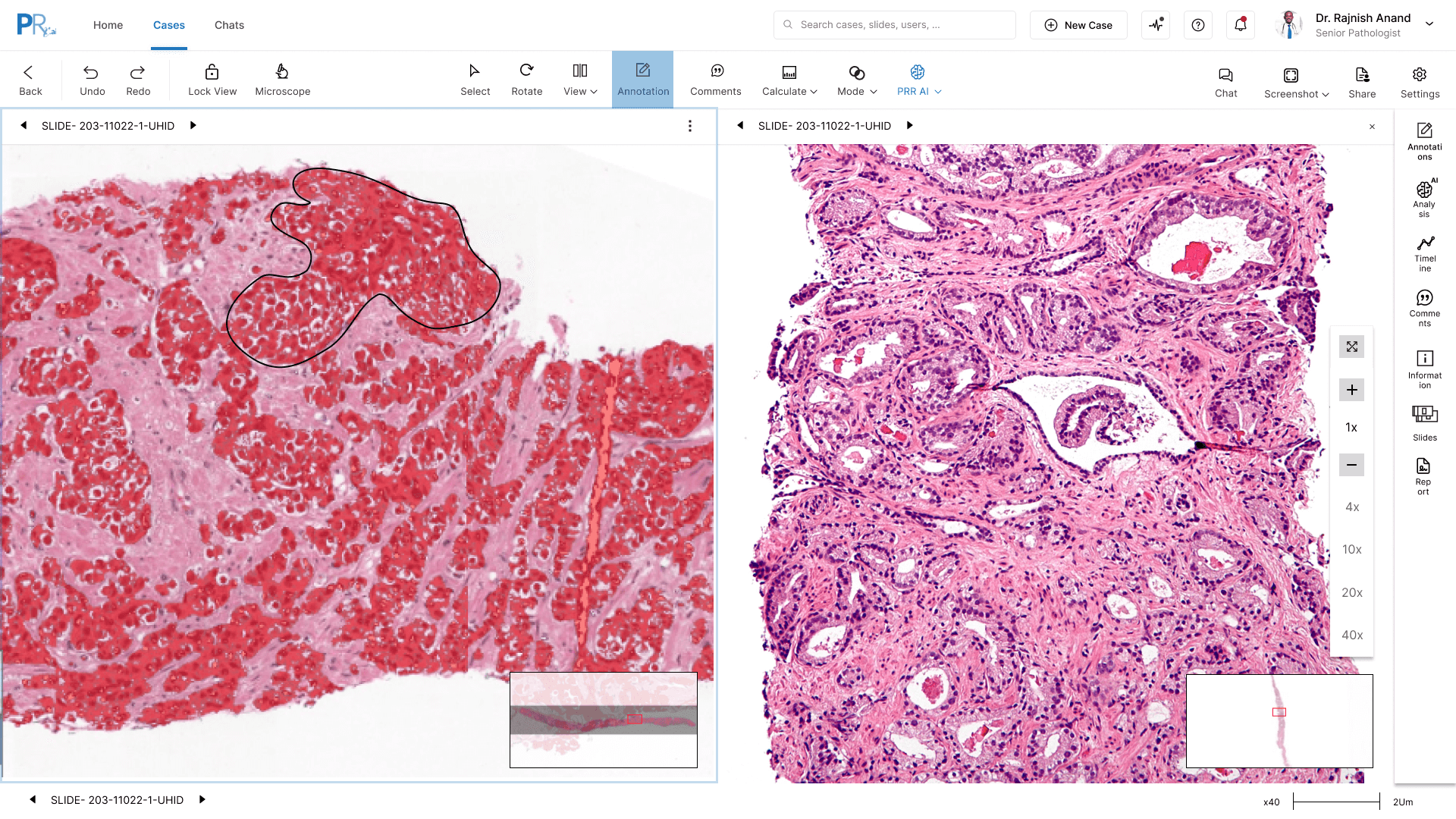This screenshot has height=819, width=1456.
Task: Open Timeline in right sidebar
Action: click(x=1425, y=253)
